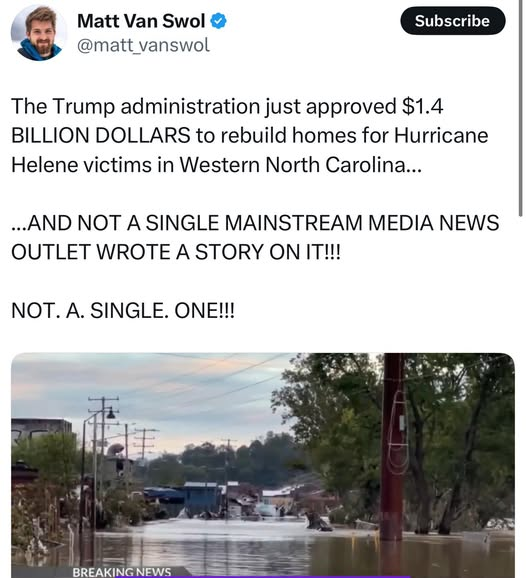Subscribe to Matt Van Swol
Image resolution: width=526 pixels, height=578 pixels.
click(453, 21)
